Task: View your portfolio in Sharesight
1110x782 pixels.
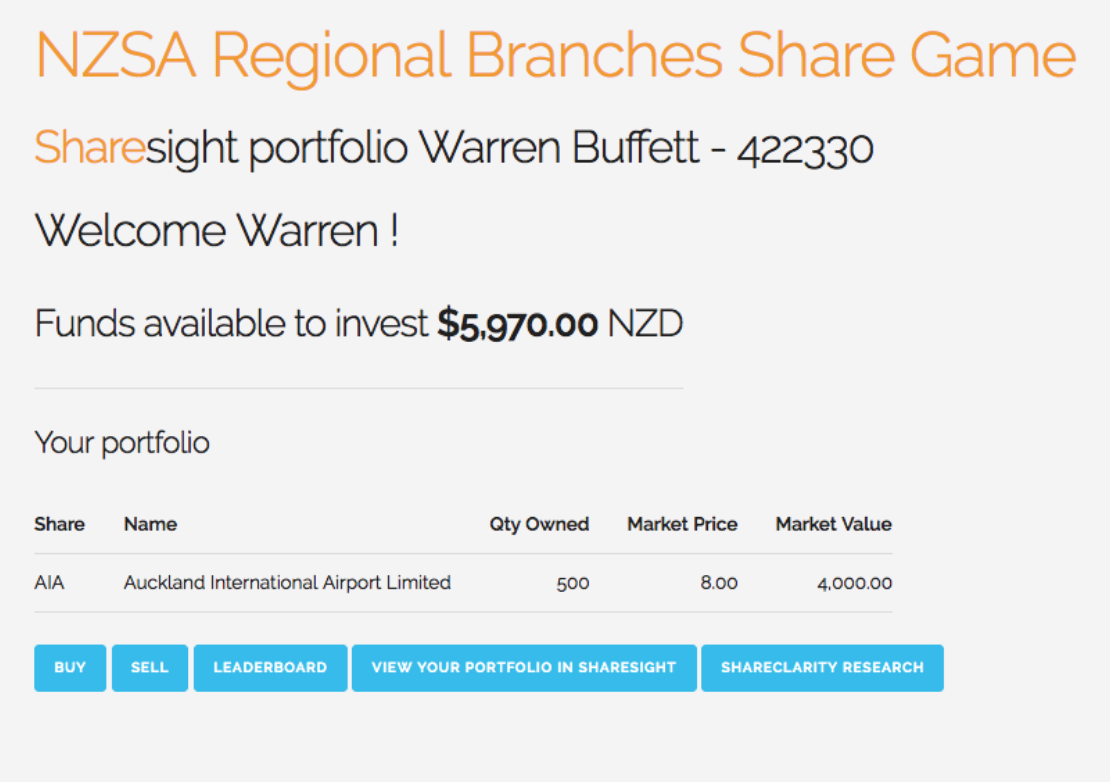Action: pos(523,668)
